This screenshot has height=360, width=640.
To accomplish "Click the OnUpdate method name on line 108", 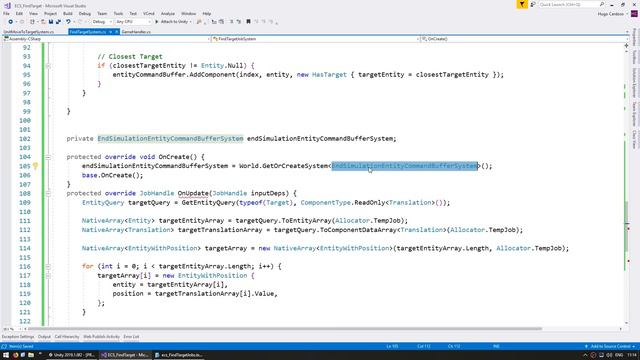I will click(193, 193).
